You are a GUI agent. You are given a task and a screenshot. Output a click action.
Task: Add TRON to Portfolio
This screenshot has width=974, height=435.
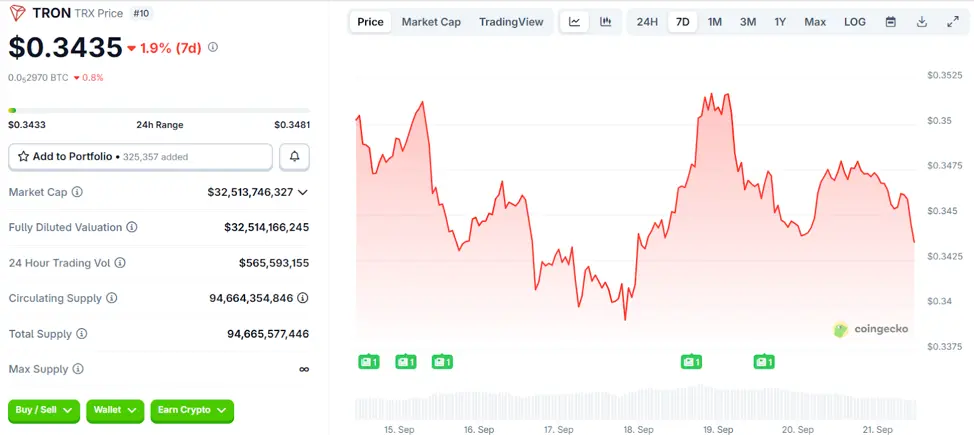click(x=140, y=157)
